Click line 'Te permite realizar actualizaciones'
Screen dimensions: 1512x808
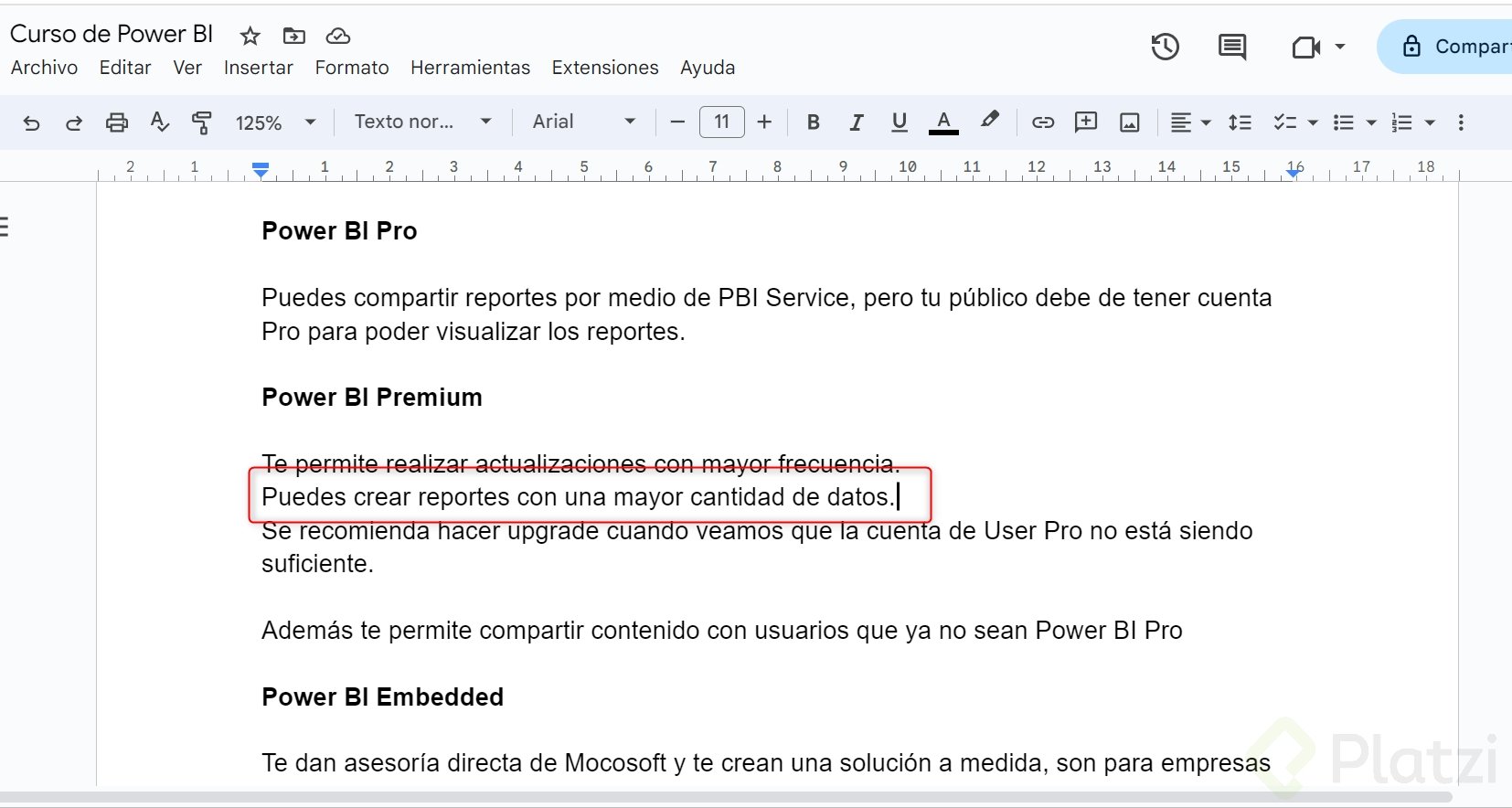[580, 464]
